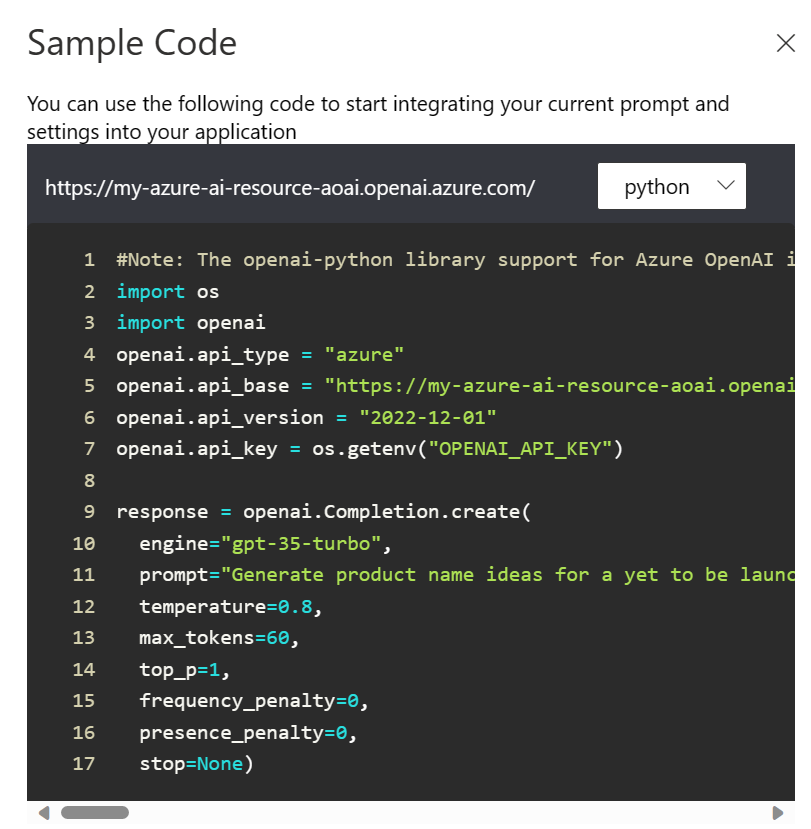Screen dimensions: 811x829
Task: Click line number 8 in the gutter
Action: 89,481
